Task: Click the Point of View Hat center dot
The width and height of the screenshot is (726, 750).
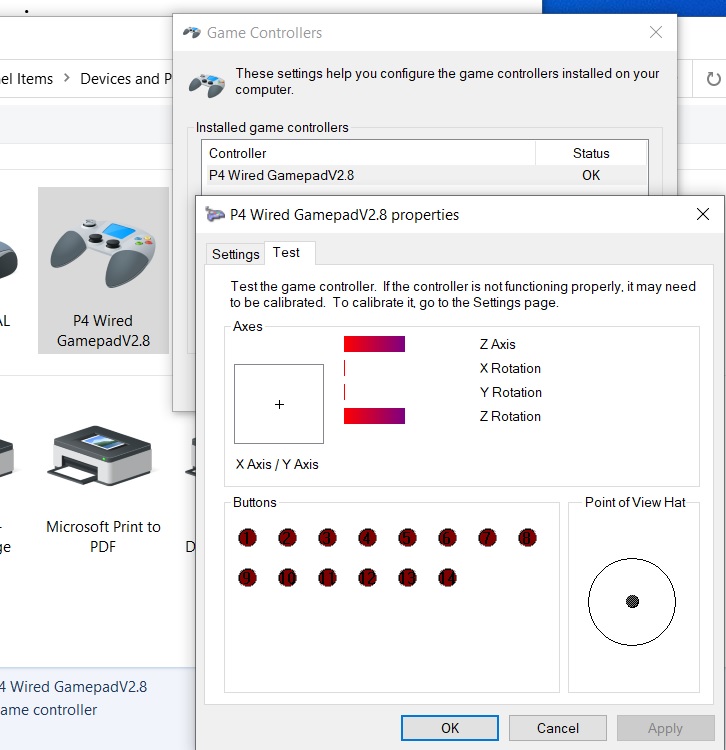Action: coord(632,601)
